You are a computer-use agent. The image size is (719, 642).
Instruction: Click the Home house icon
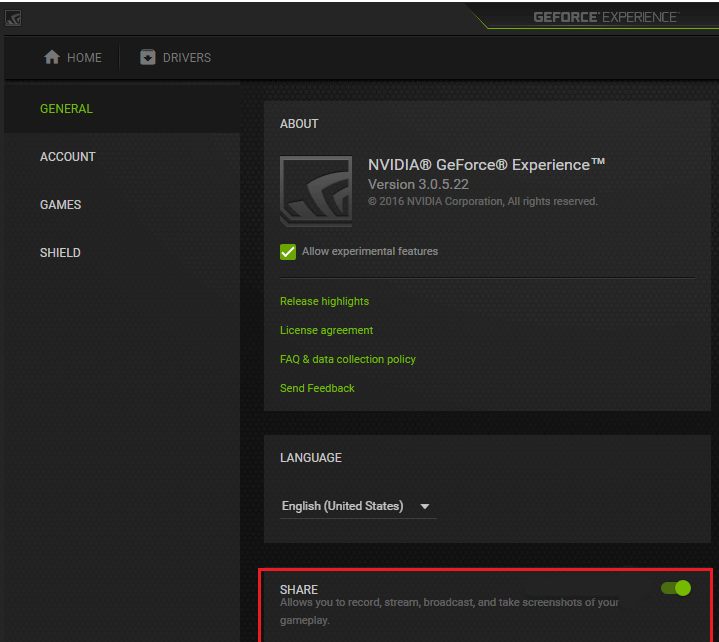pyautogui.click(x=52, y=58)
